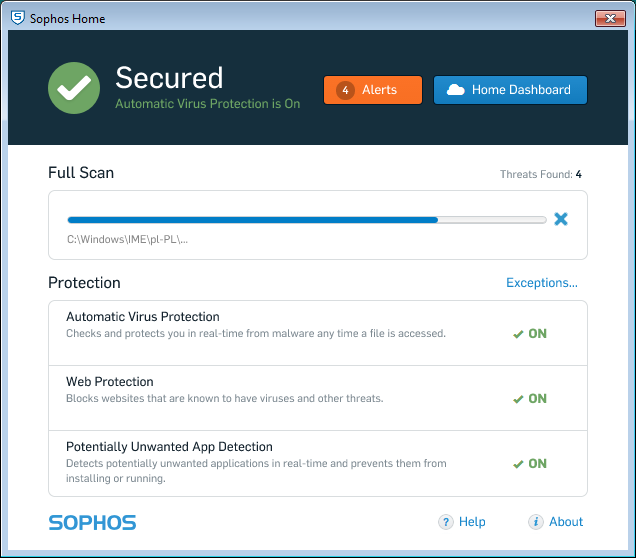Open the Exceptions... link

(542, 283)
